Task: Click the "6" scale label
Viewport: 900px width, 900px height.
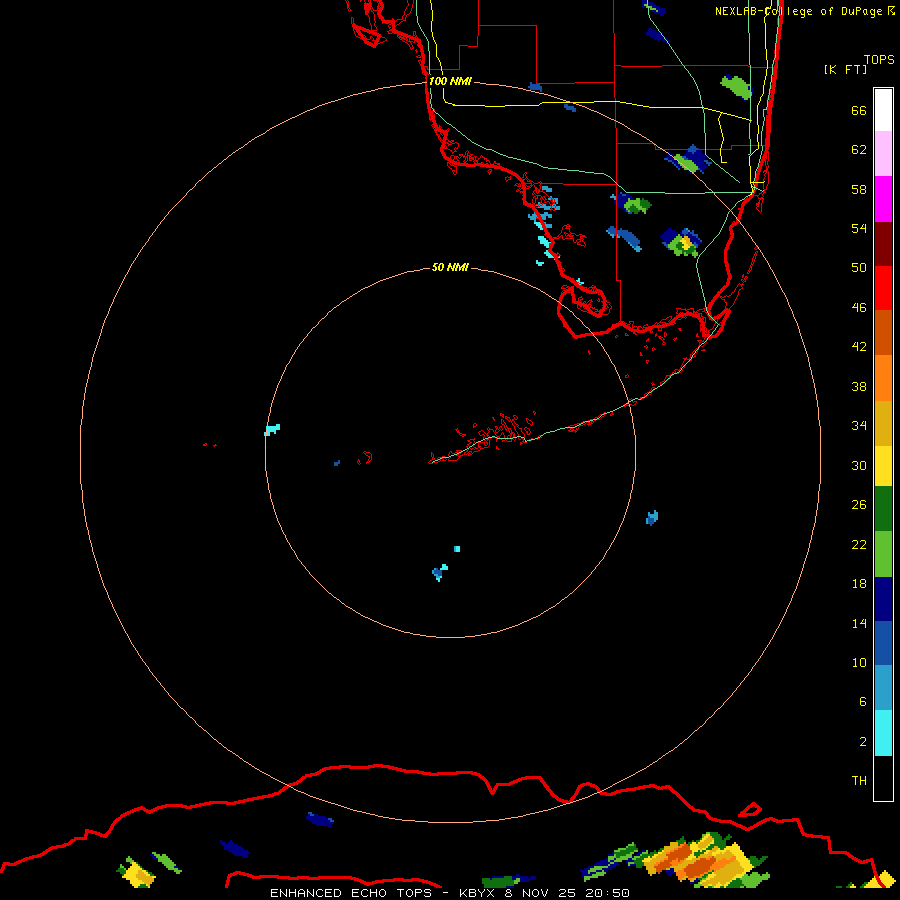Action: [x=863, y=702]
